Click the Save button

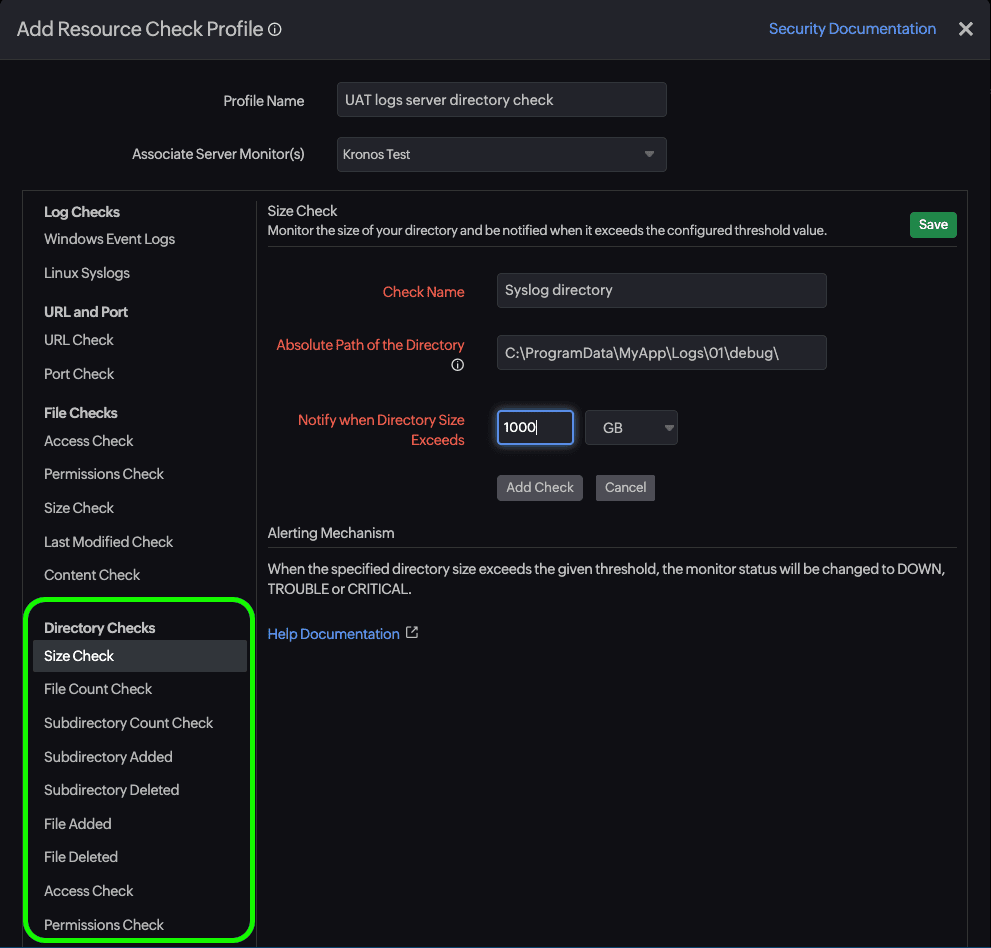point(932,224)
